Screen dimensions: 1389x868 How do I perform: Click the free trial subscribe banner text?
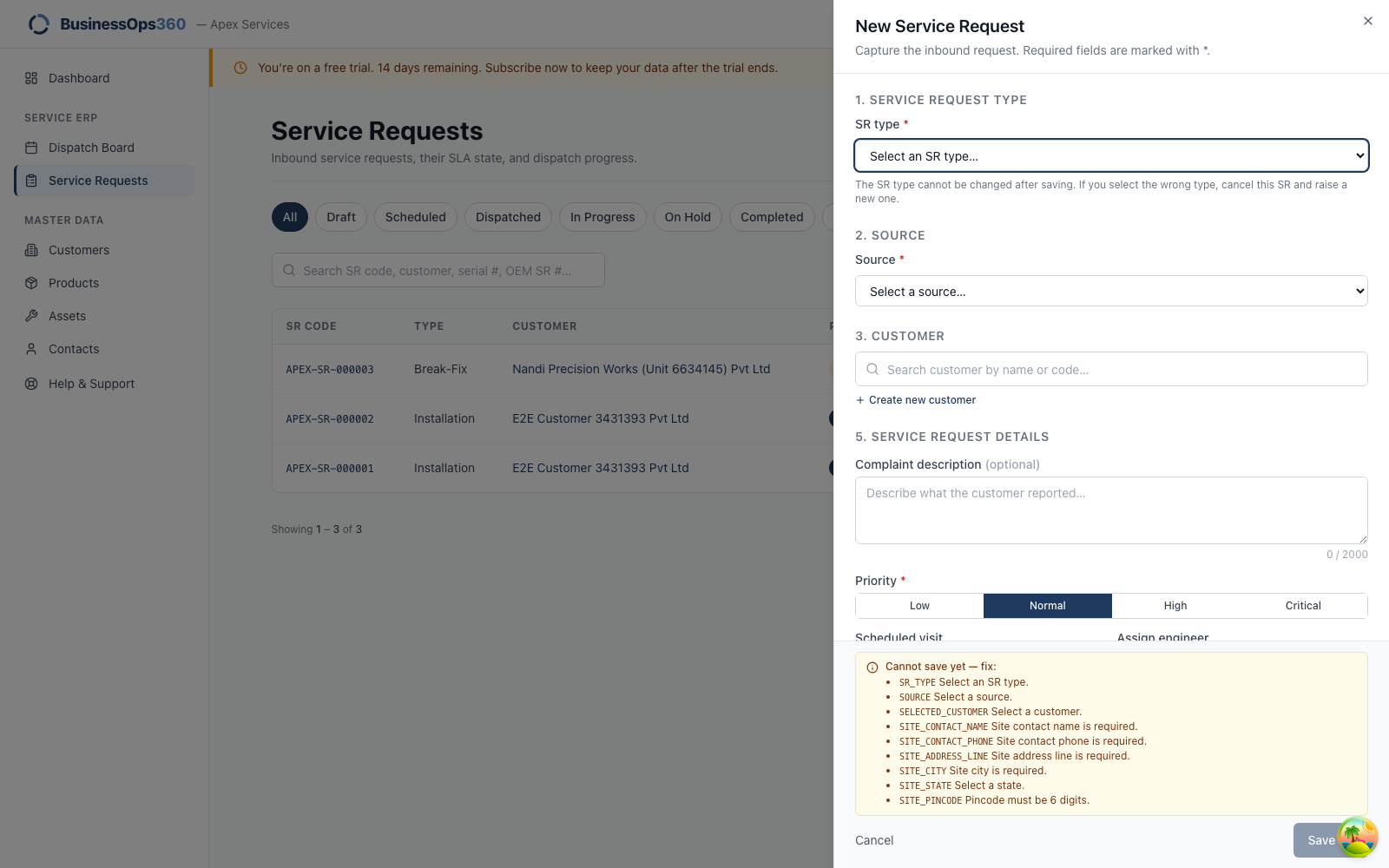pyautogui.click(x=518, y=68)
